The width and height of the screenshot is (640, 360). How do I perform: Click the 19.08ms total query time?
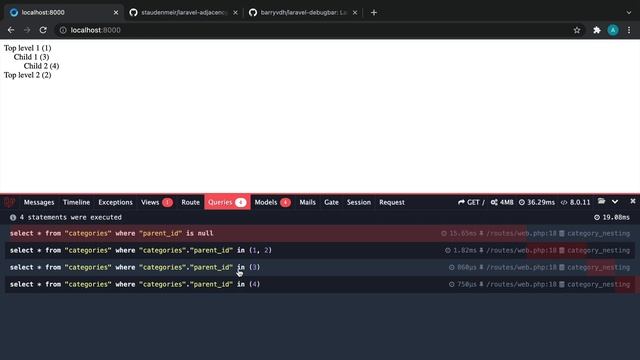coord(611,218)
